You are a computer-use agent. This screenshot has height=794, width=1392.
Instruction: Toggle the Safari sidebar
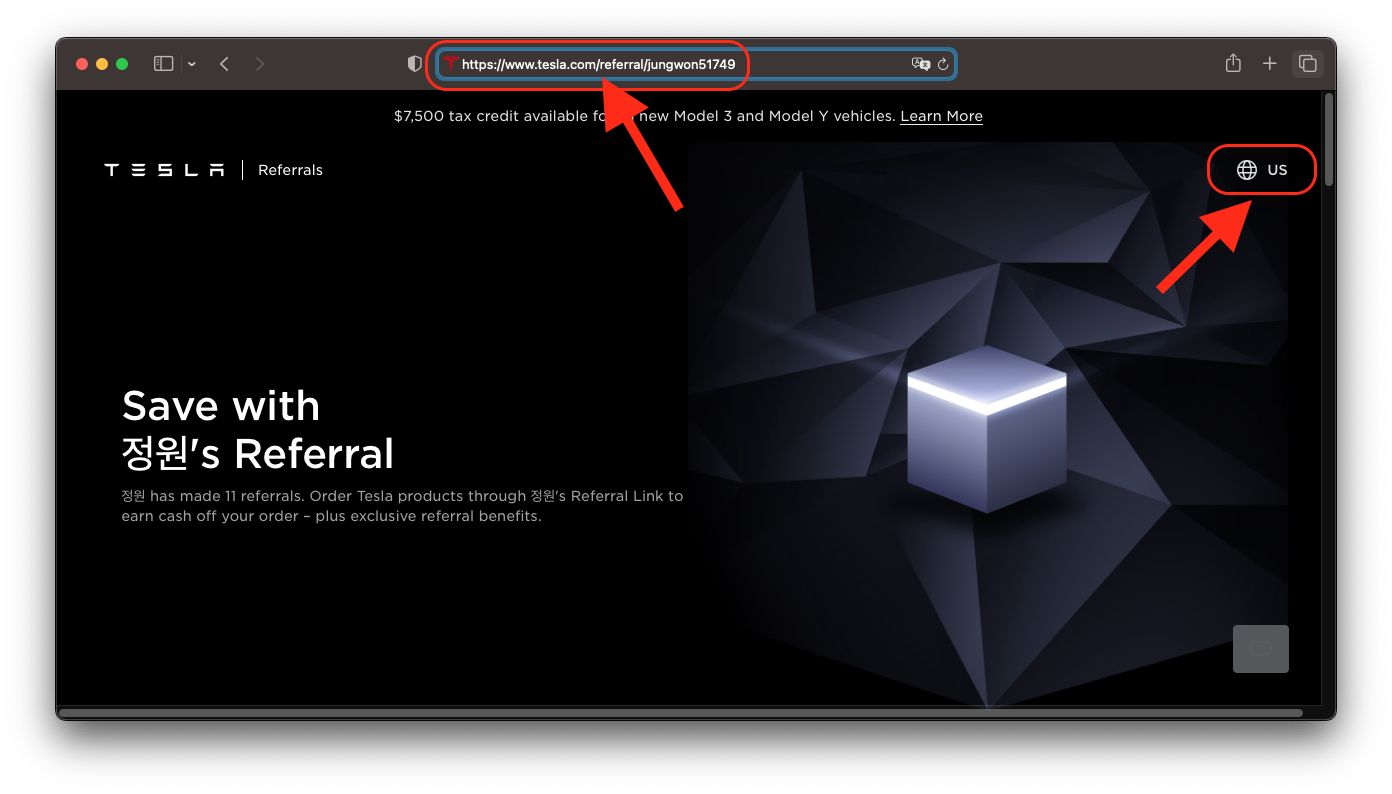tap(164, 64)
